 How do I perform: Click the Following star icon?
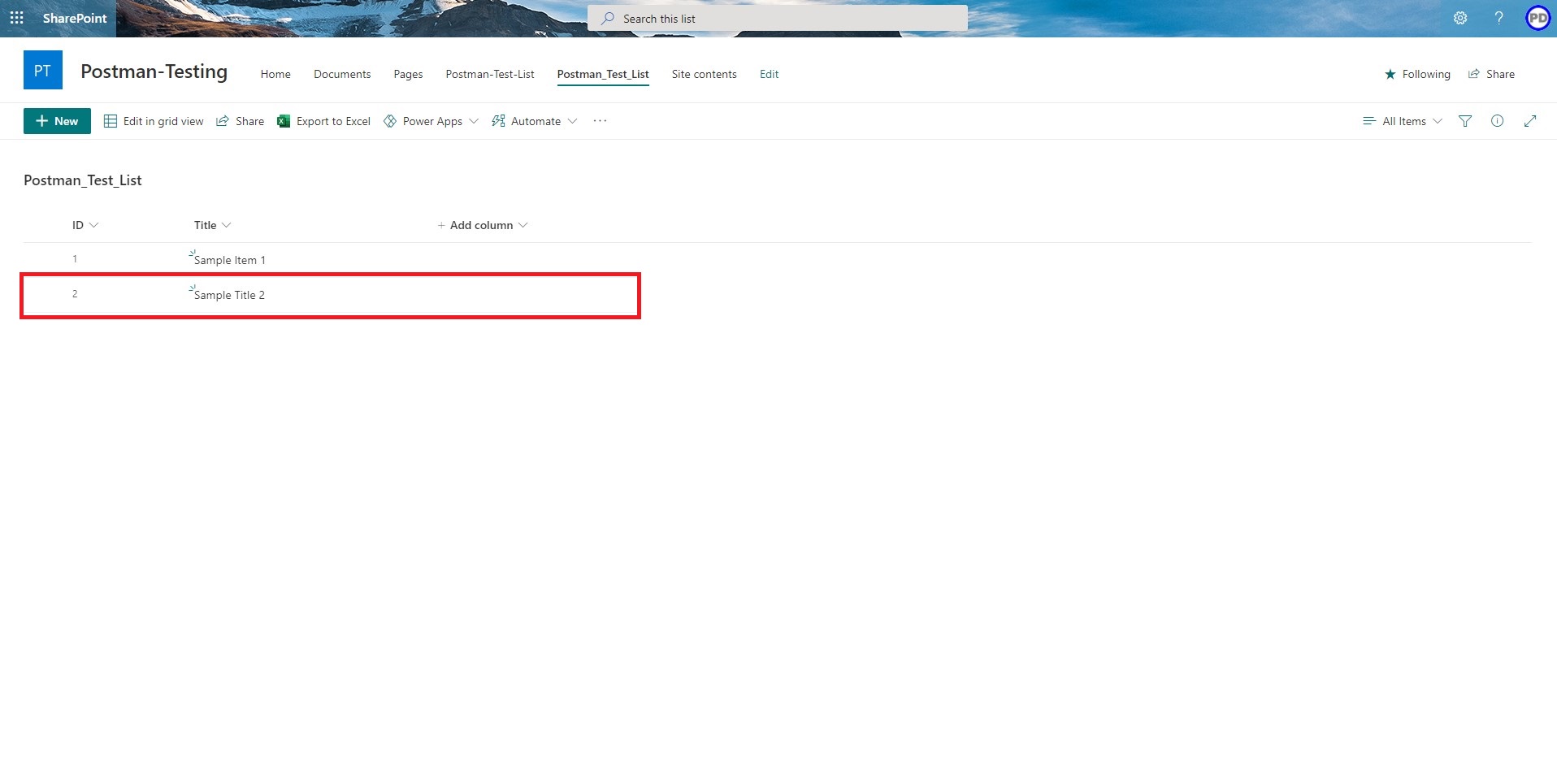click(1390, 74)
